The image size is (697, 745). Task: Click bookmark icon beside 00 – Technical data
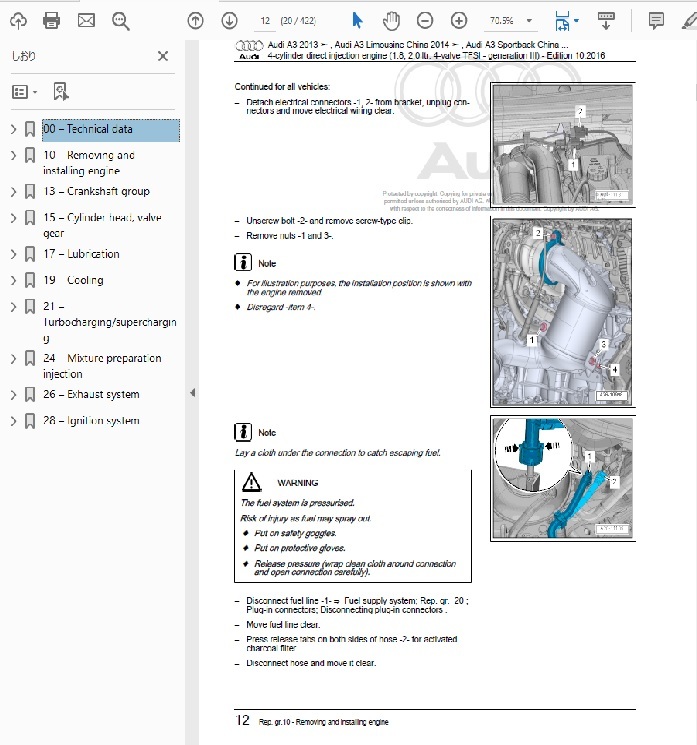point(30,129)
